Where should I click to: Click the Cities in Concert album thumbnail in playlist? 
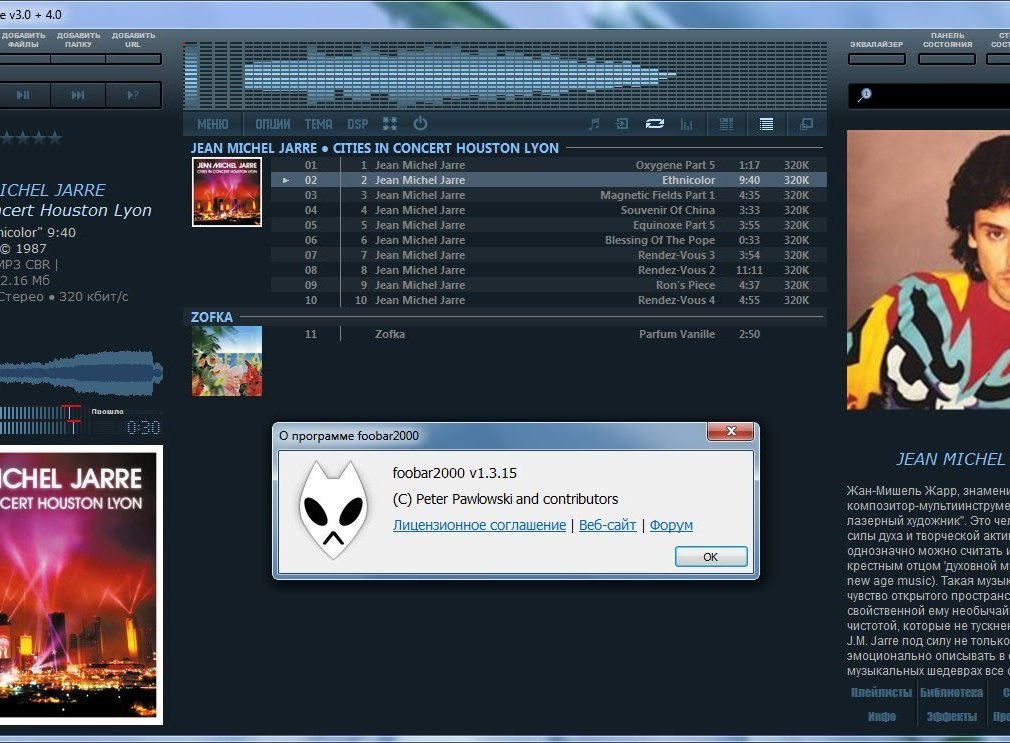click(x=227, y=192)
